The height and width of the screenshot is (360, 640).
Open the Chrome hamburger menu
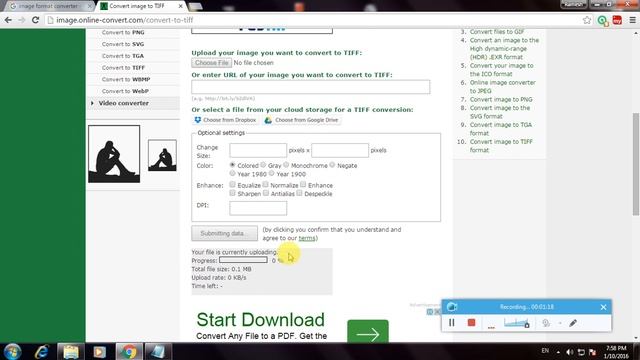[632, 20]
